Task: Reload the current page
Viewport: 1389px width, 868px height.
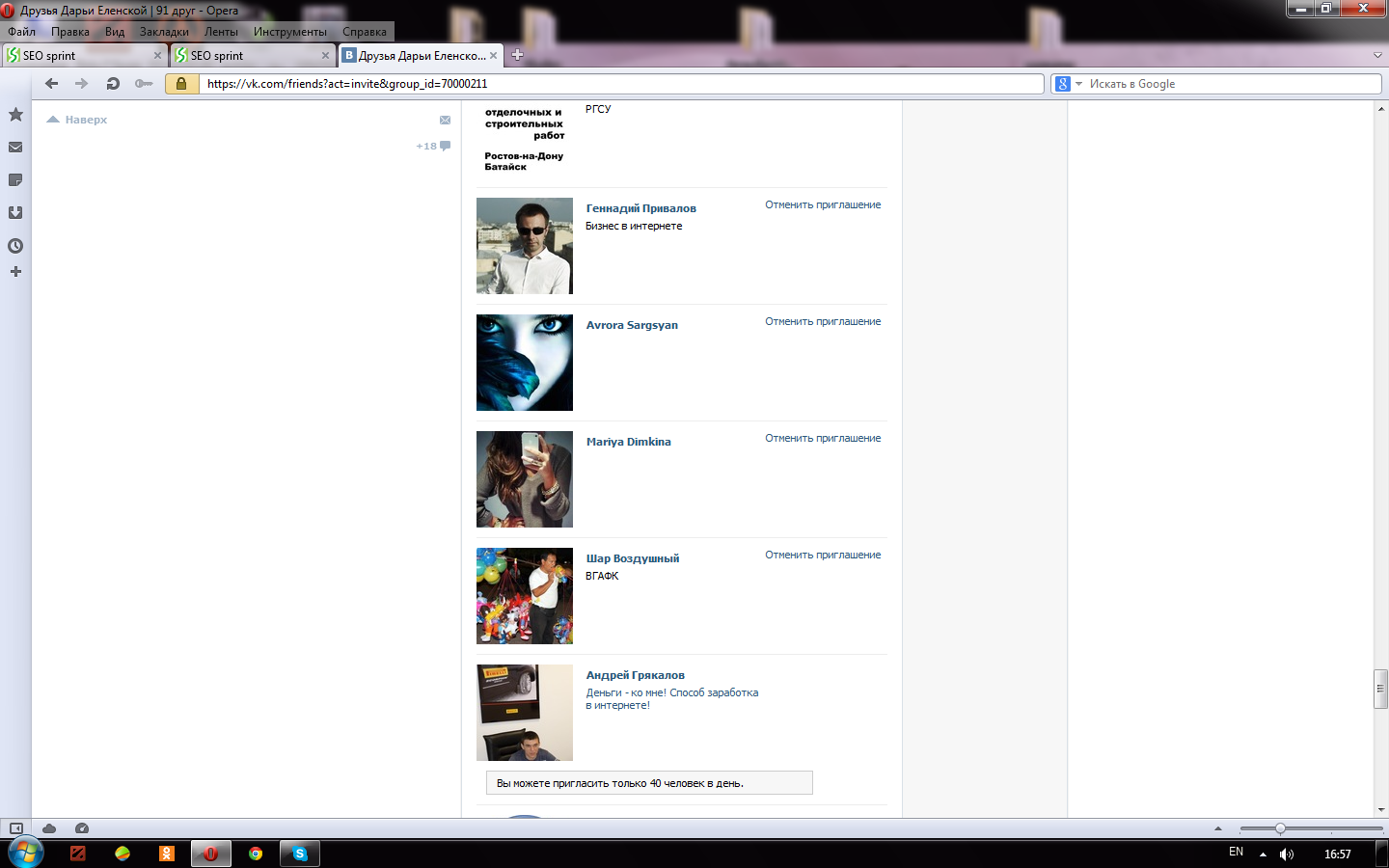Action: [x=113, y=84]
